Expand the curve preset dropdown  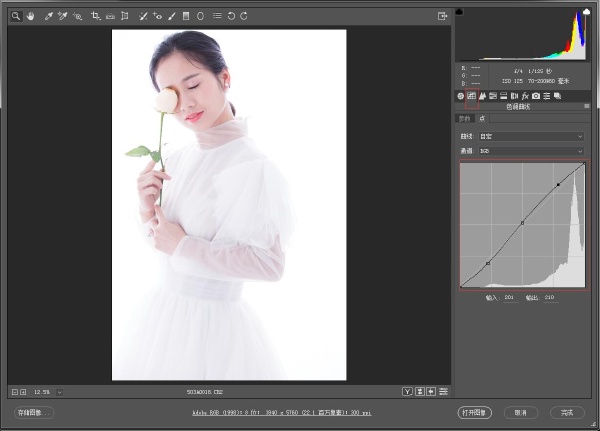click(532, 136)
